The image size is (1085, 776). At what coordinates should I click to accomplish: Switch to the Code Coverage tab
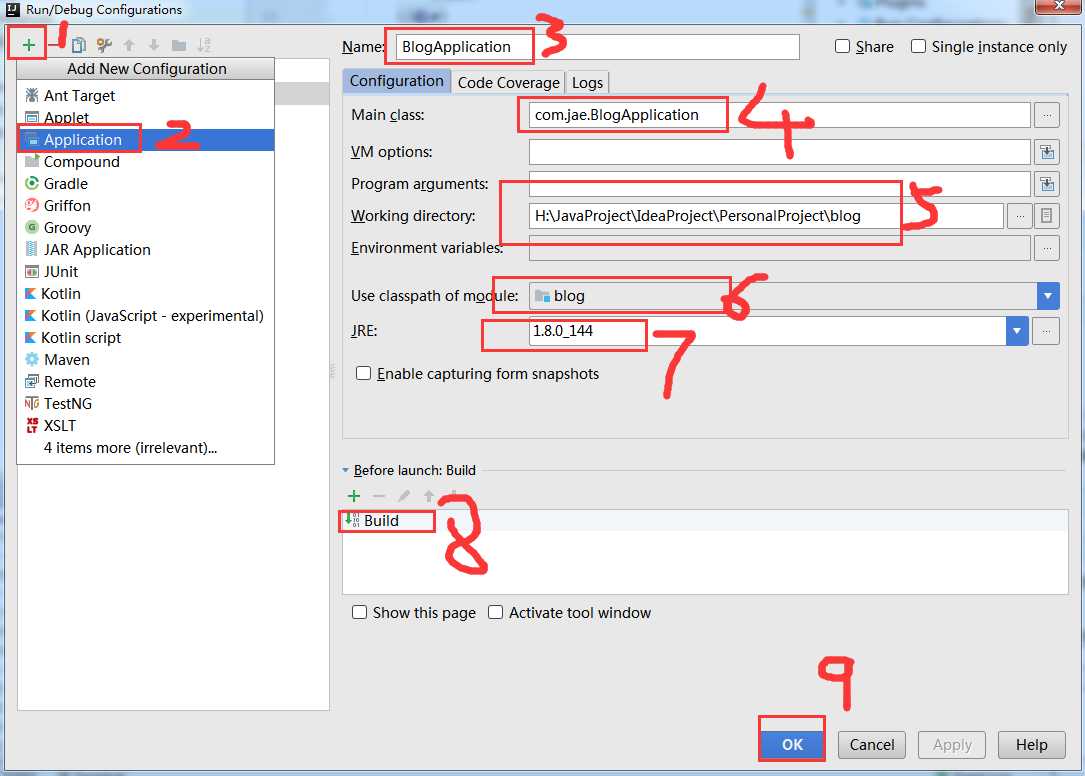pos(509,82)
